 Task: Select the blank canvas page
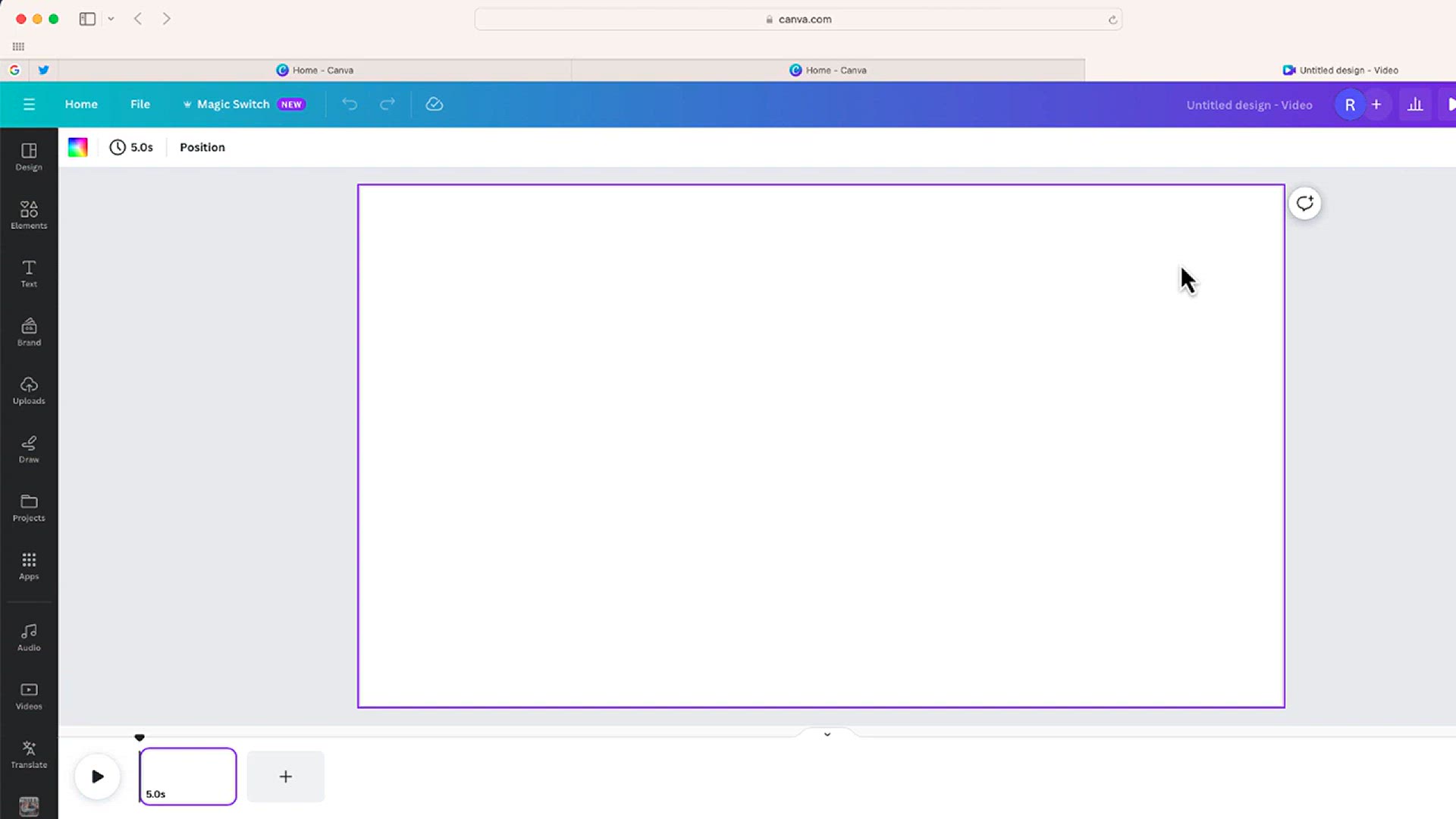tap(821, 446)
